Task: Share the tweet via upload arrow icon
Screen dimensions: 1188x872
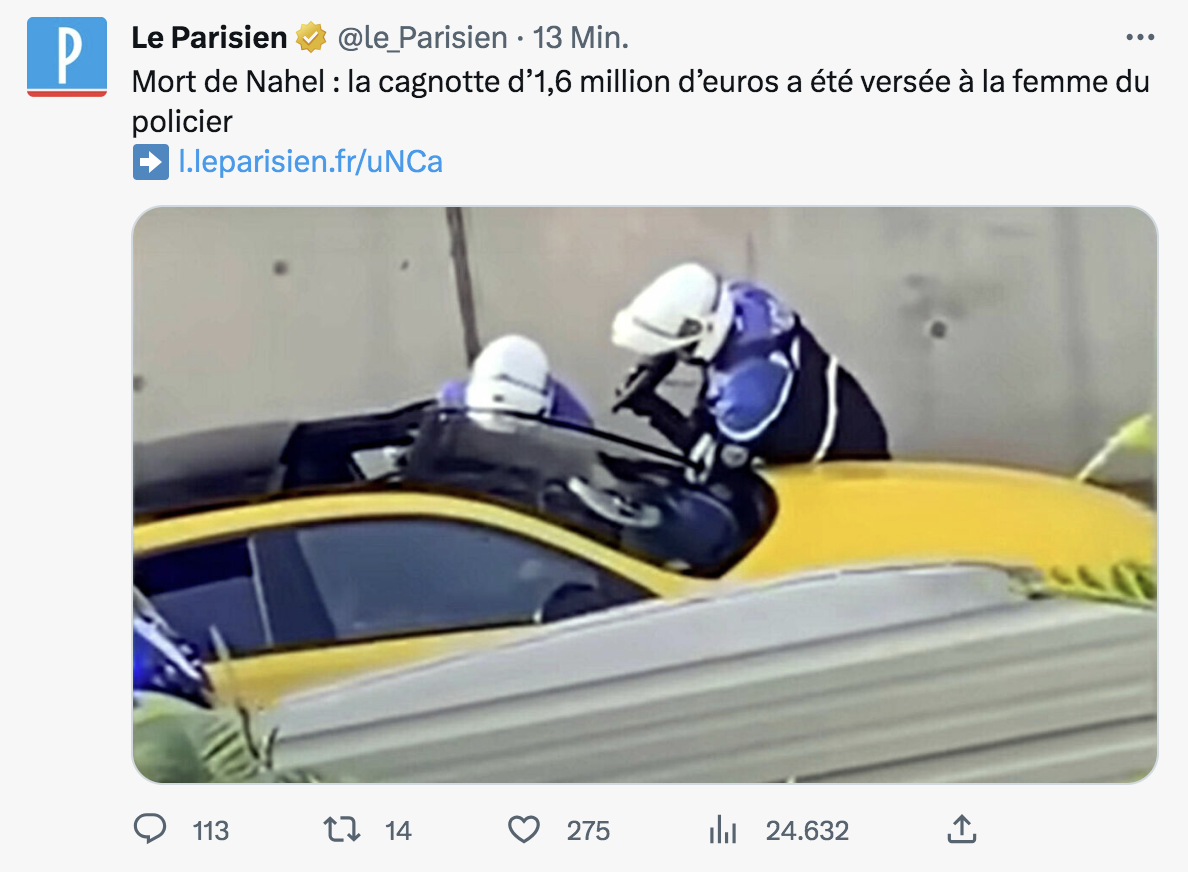Action: coord(961,829)
